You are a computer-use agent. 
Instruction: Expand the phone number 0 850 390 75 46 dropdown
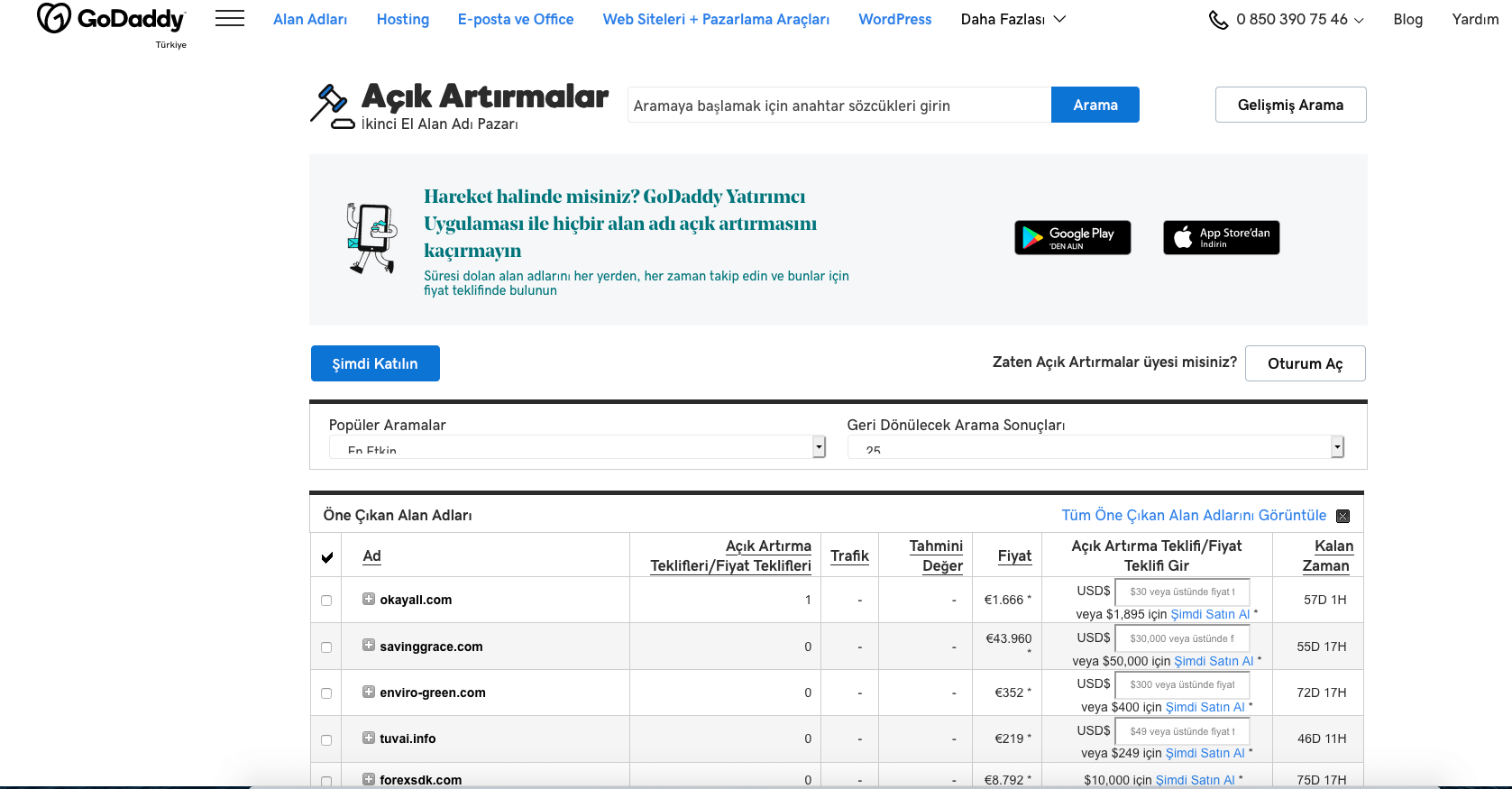tap(1299, 19)
